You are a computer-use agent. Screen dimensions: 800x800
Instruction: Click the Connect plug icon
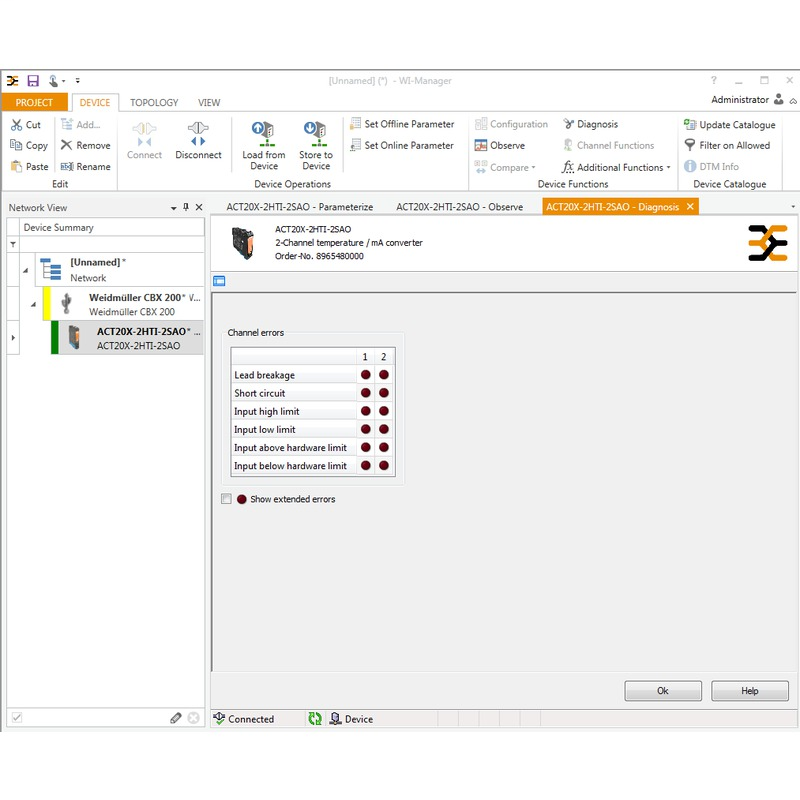[144, 134]
